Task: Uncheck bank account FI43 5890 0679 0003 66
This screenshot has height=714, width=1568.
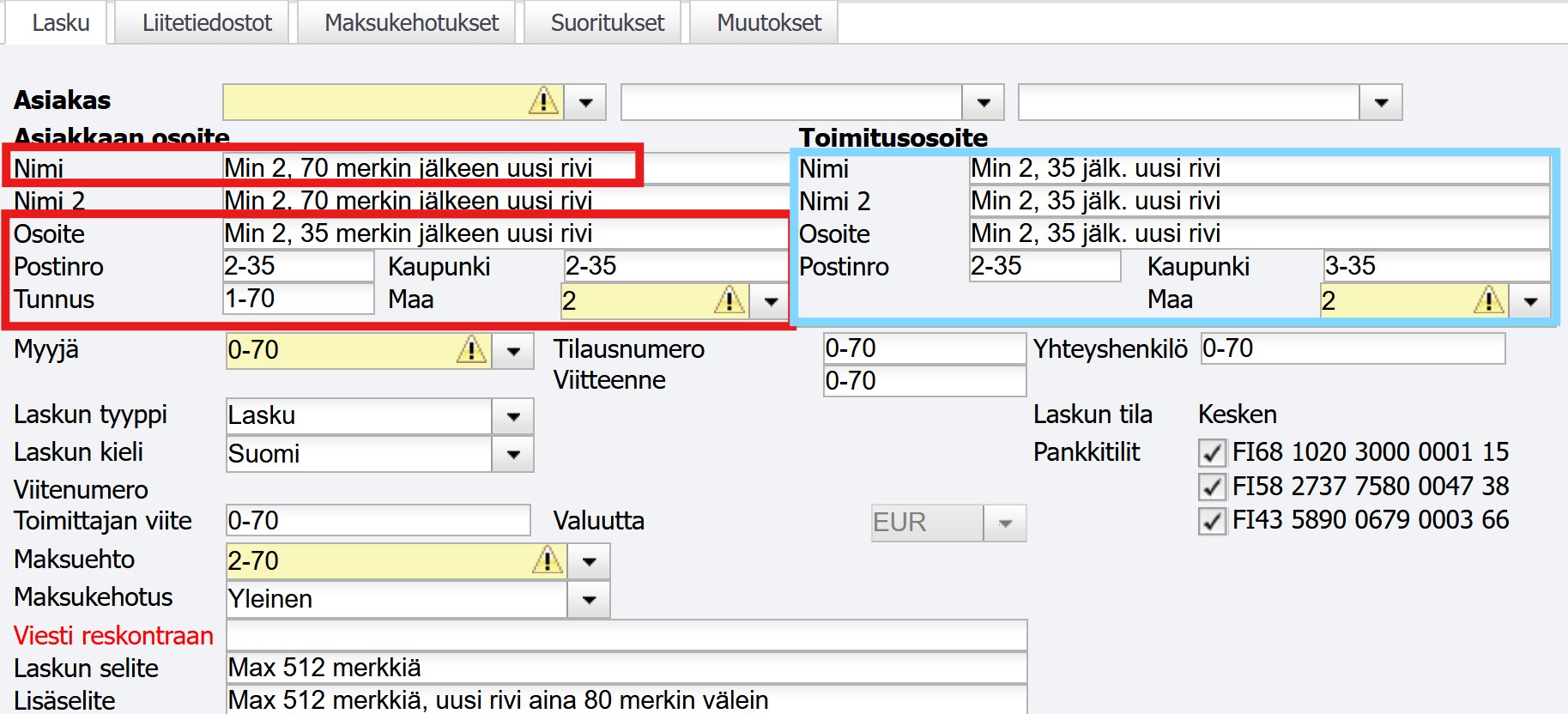Action: coord(1211,521)
